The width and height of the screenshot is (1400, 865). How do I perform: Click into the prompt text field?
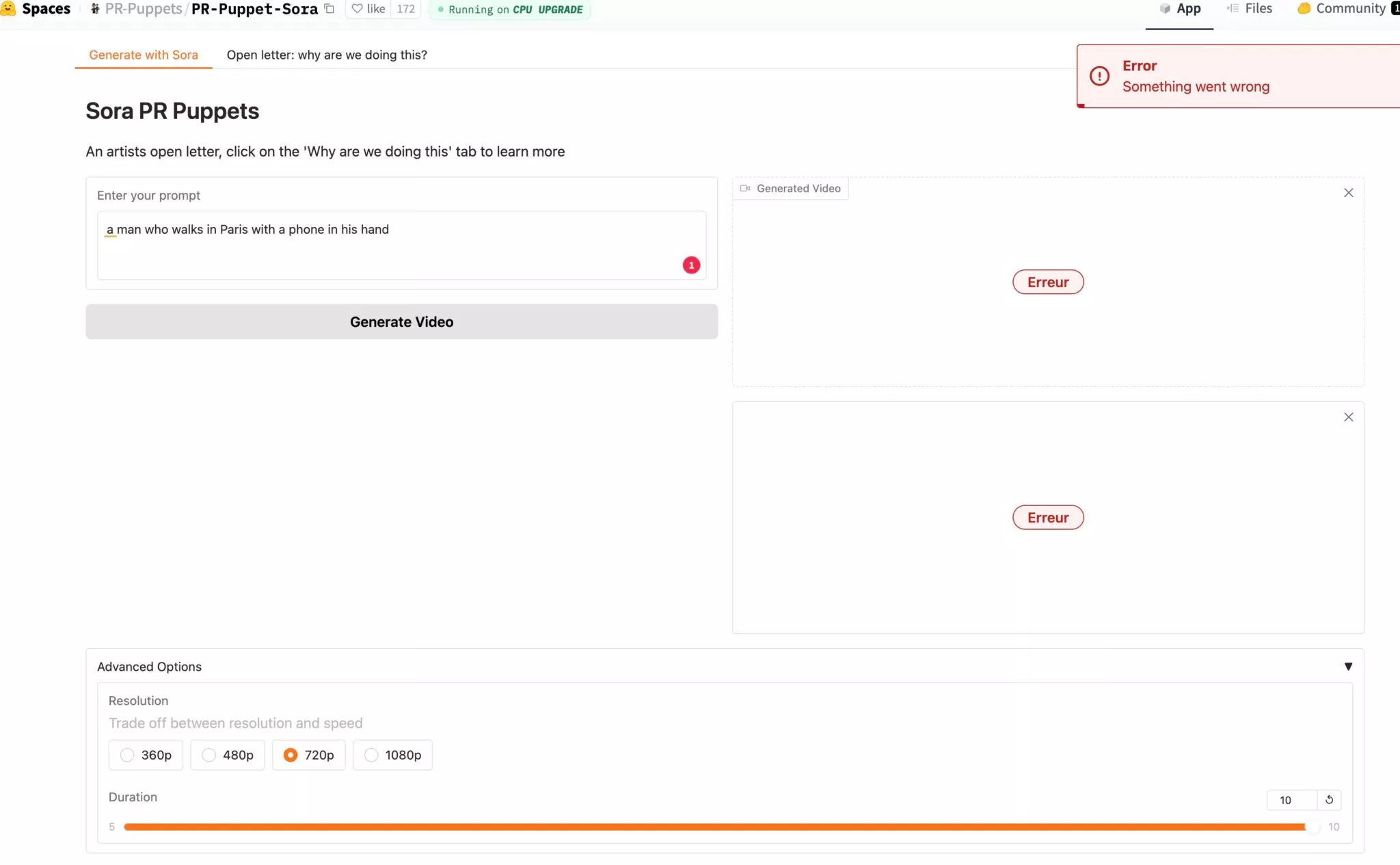(x=401, y=245)
